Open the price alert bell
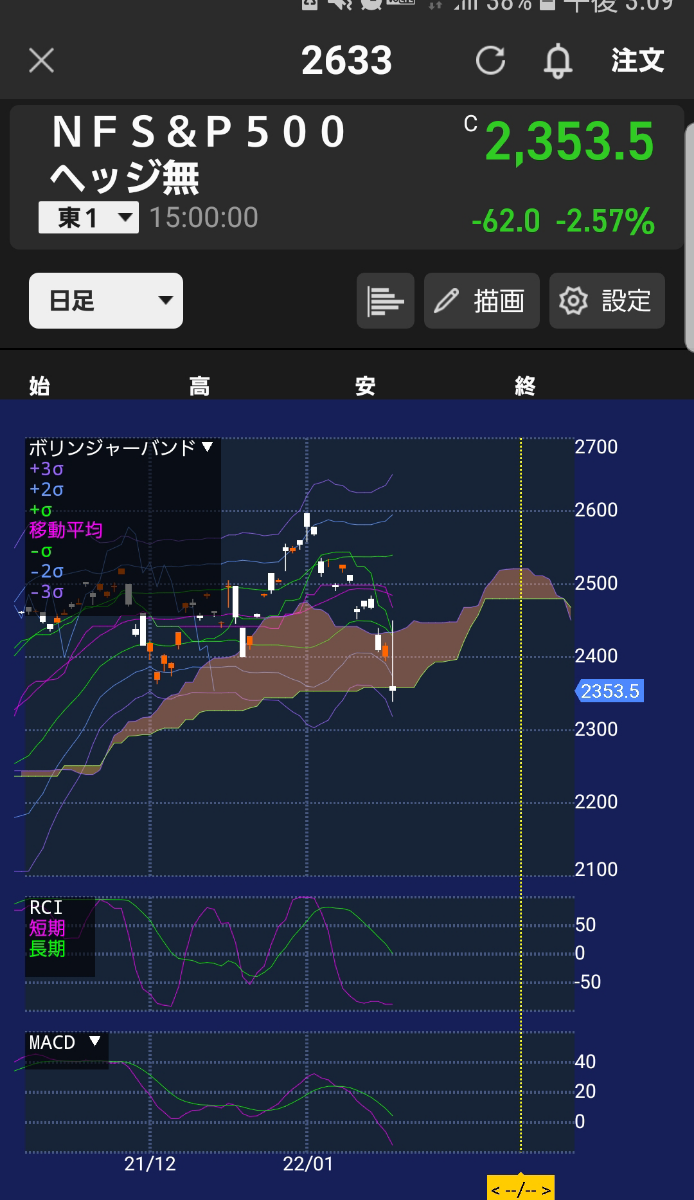Viewport: 694px width, 1200px height. [558, 61]
